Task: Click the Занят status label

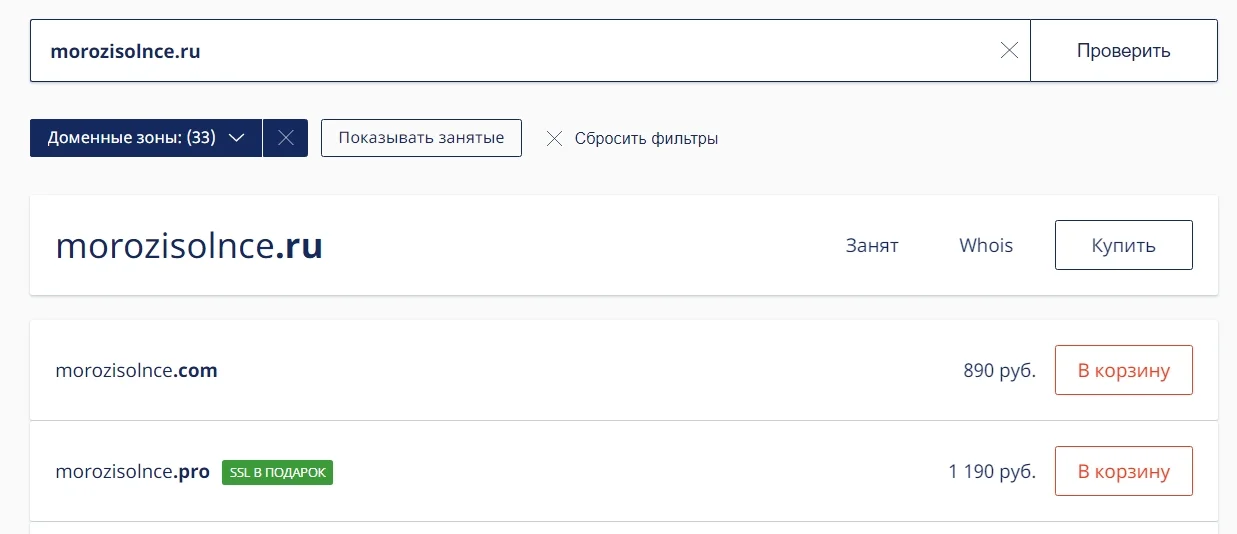Action: pos(872,245)
